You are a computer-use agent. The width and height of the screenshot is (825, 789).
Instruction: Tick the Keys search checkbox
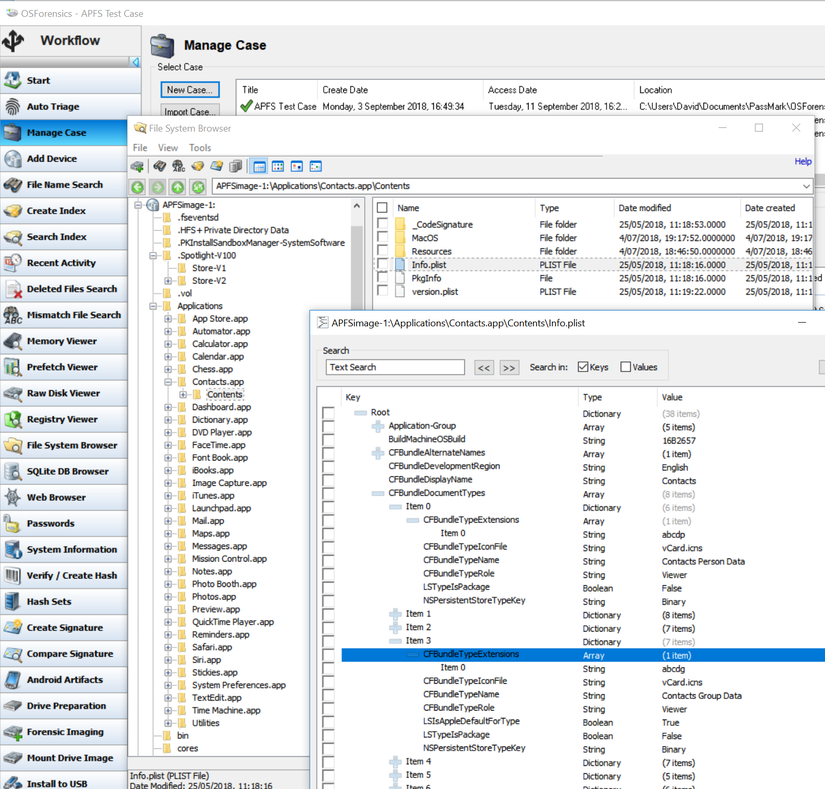[582, 367]
